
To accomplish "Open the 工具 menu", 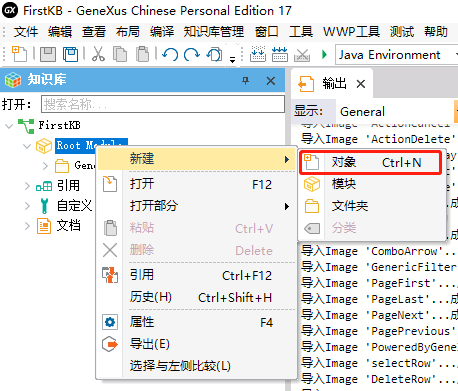I will pos(301,32).
